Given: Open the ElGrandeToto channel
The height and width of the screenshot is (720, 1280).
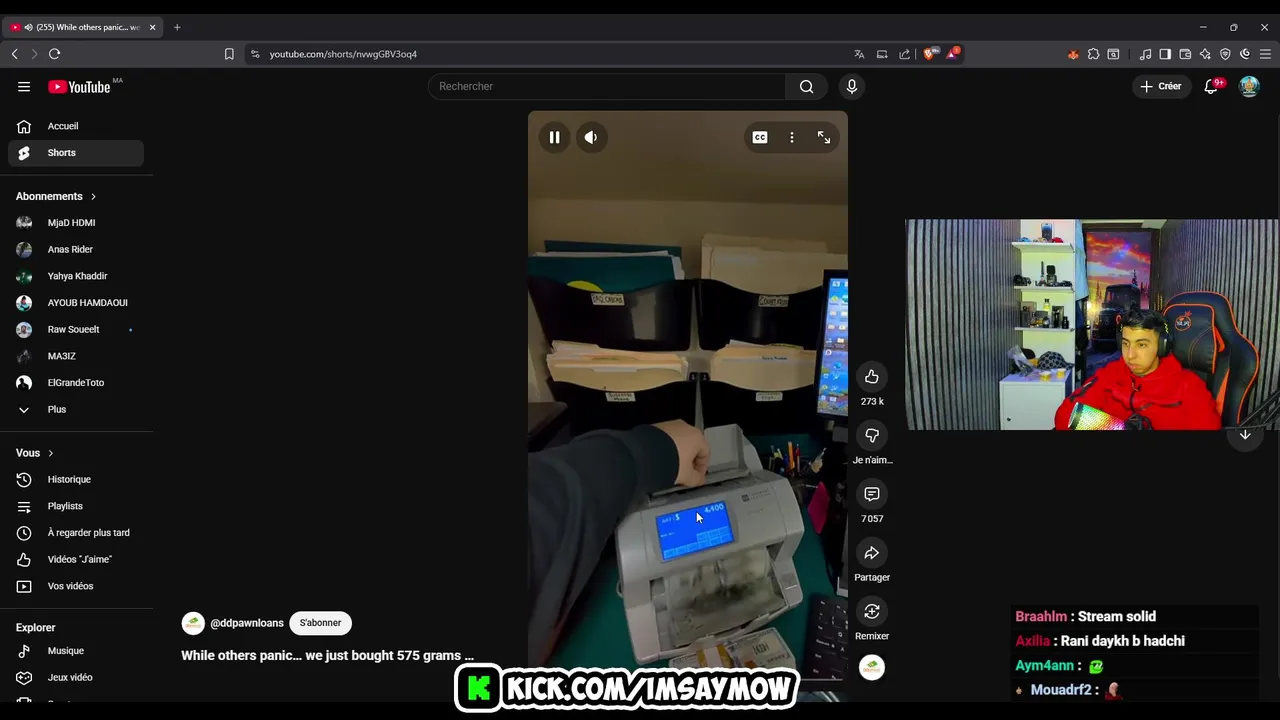Looking at the screenshot, I should pyautogui.click(x=76, y=383).
